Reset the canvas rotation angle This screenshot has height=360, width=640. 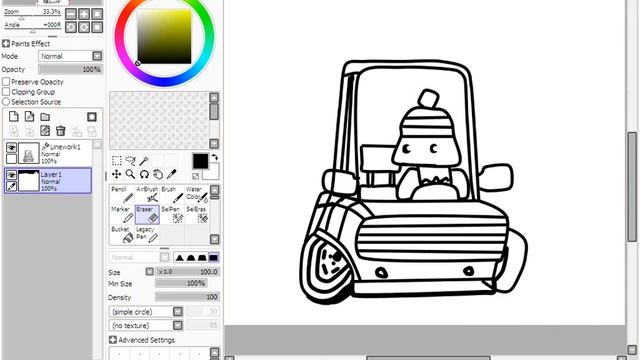point(97,27)
